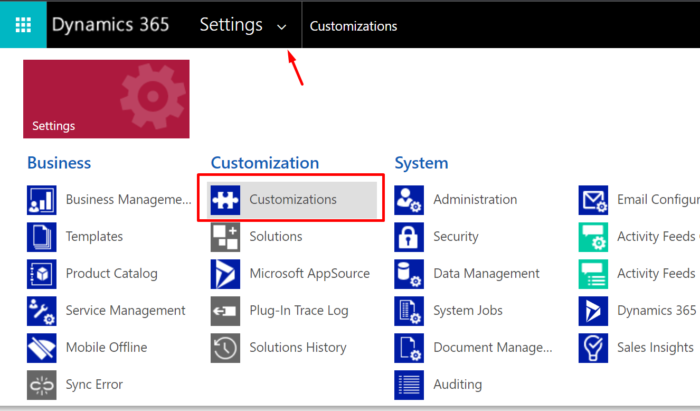The image size is (700, 411).
Task: Open the Auditing icon
Action: [x=410, y=384]
